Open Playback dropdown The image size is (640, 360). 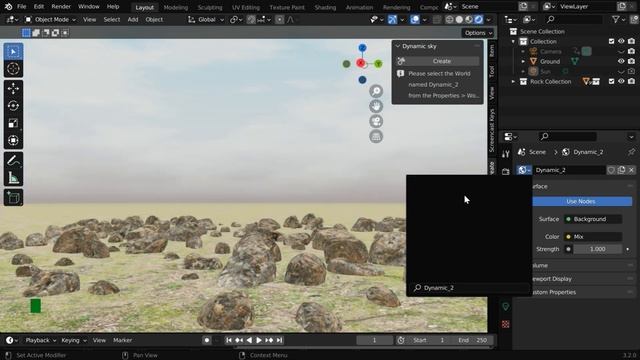coord(40,340)
